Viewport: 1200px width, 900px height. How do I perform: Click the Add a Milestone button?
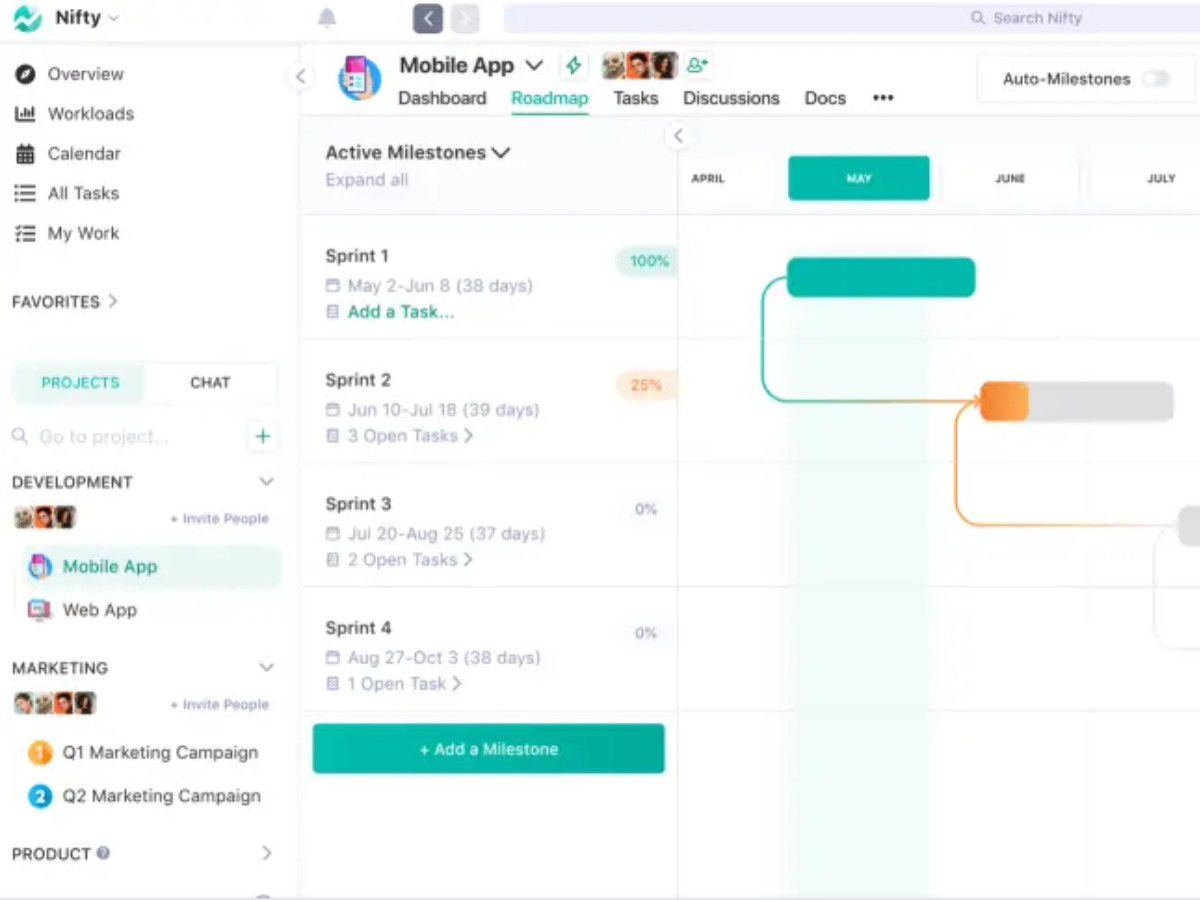488,749
